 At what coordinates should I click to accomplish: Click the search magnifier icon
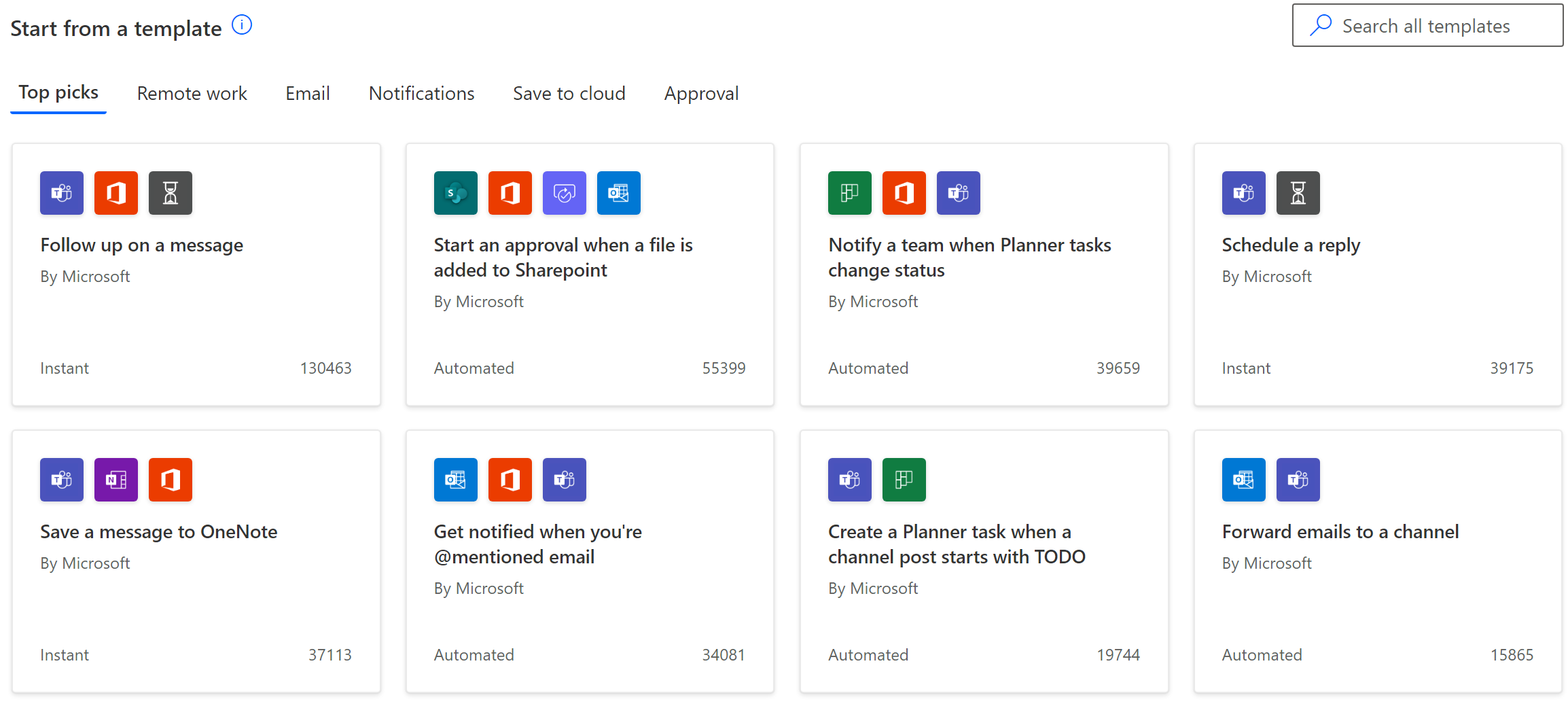click(x=1321, y=24)
